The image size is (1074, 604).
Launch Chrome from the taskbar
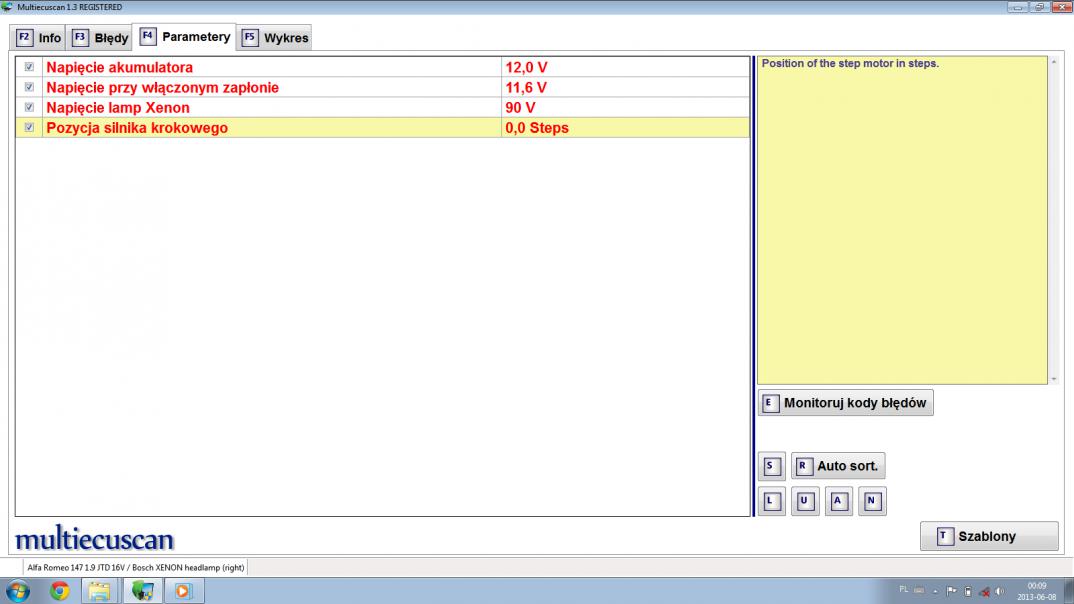(x=60, y=590)
